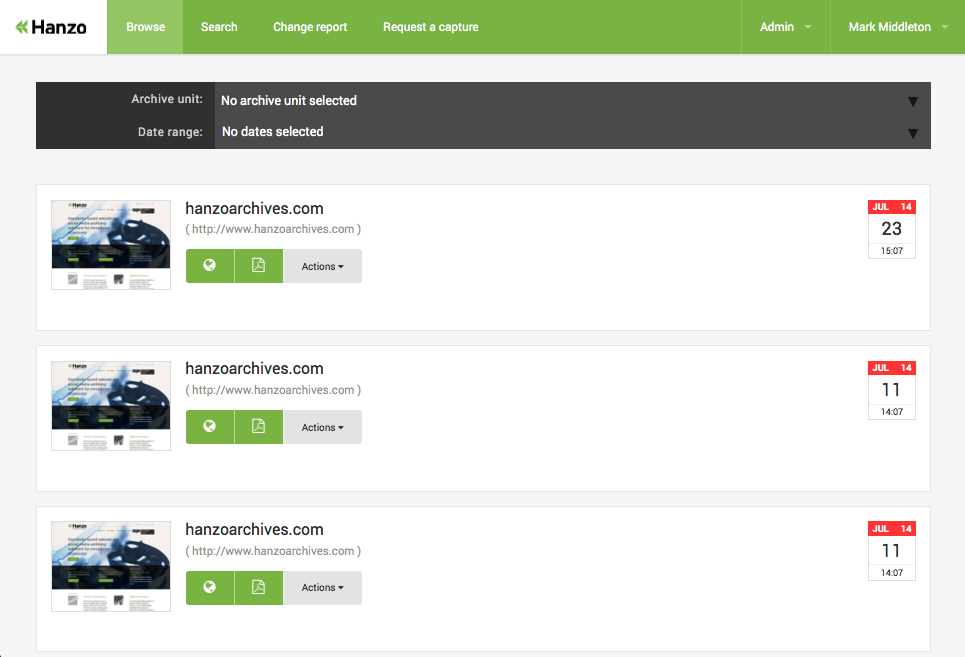Click second card's JUL 11 14:07 badge
Viewport: 965px width, 657px height.
click(x=892, y=391)
